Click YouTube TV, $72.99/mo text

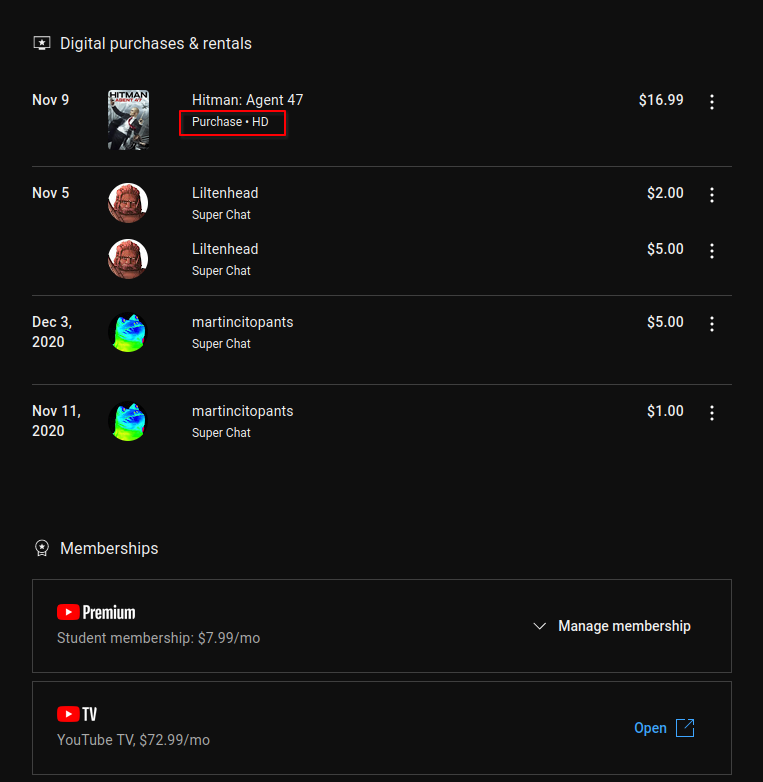tap(133, 740)
